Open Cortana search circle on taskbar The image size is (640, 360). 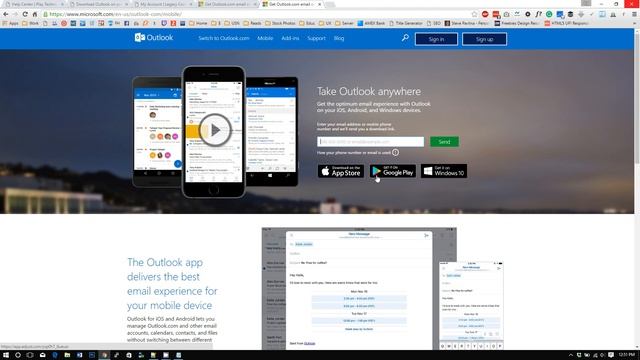click(18, 355)
